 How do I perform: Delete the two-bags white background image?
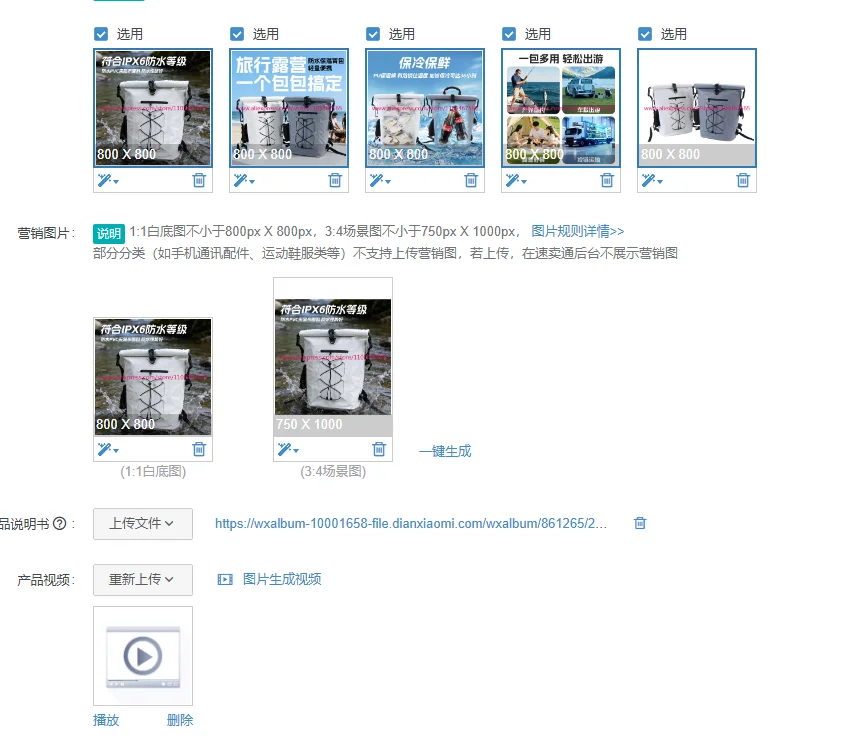point(743,180)
